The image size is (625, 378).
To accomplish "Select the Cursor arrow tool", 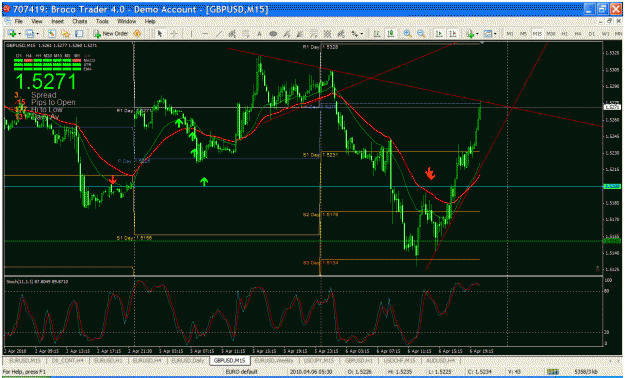I will tap(160, 34).
